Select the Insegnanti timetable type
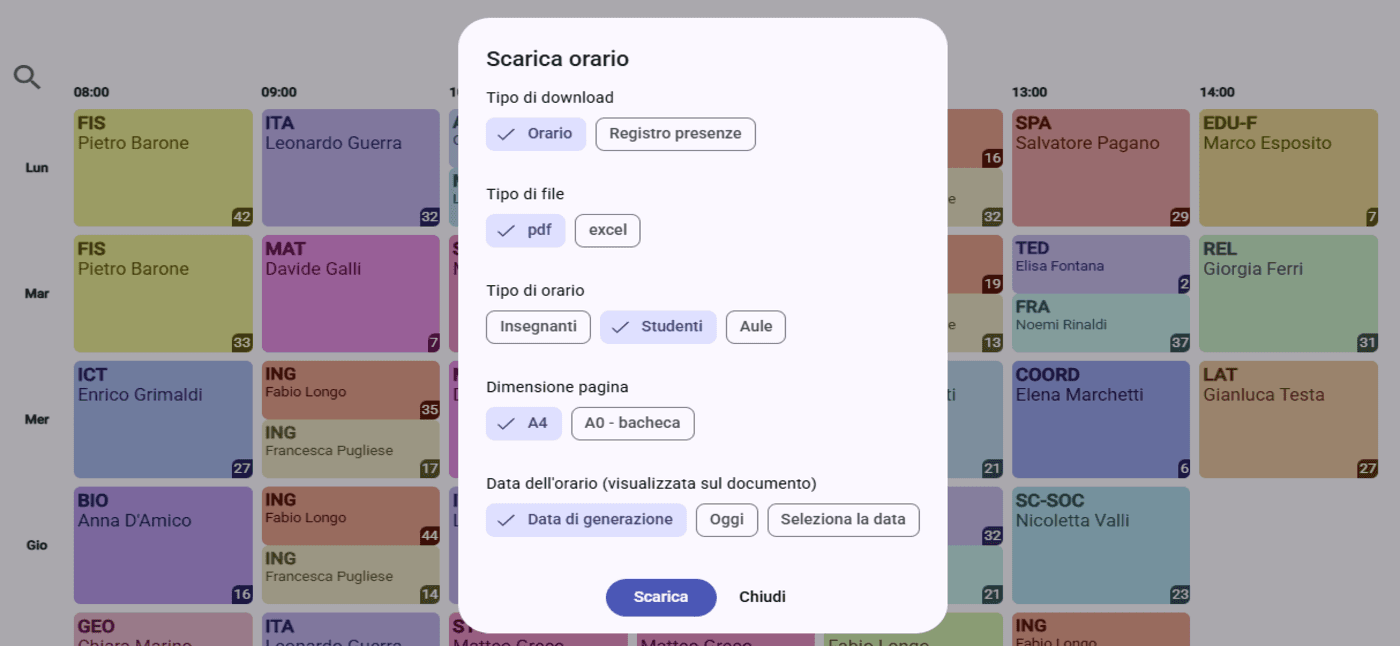 [x=538, y=327]
